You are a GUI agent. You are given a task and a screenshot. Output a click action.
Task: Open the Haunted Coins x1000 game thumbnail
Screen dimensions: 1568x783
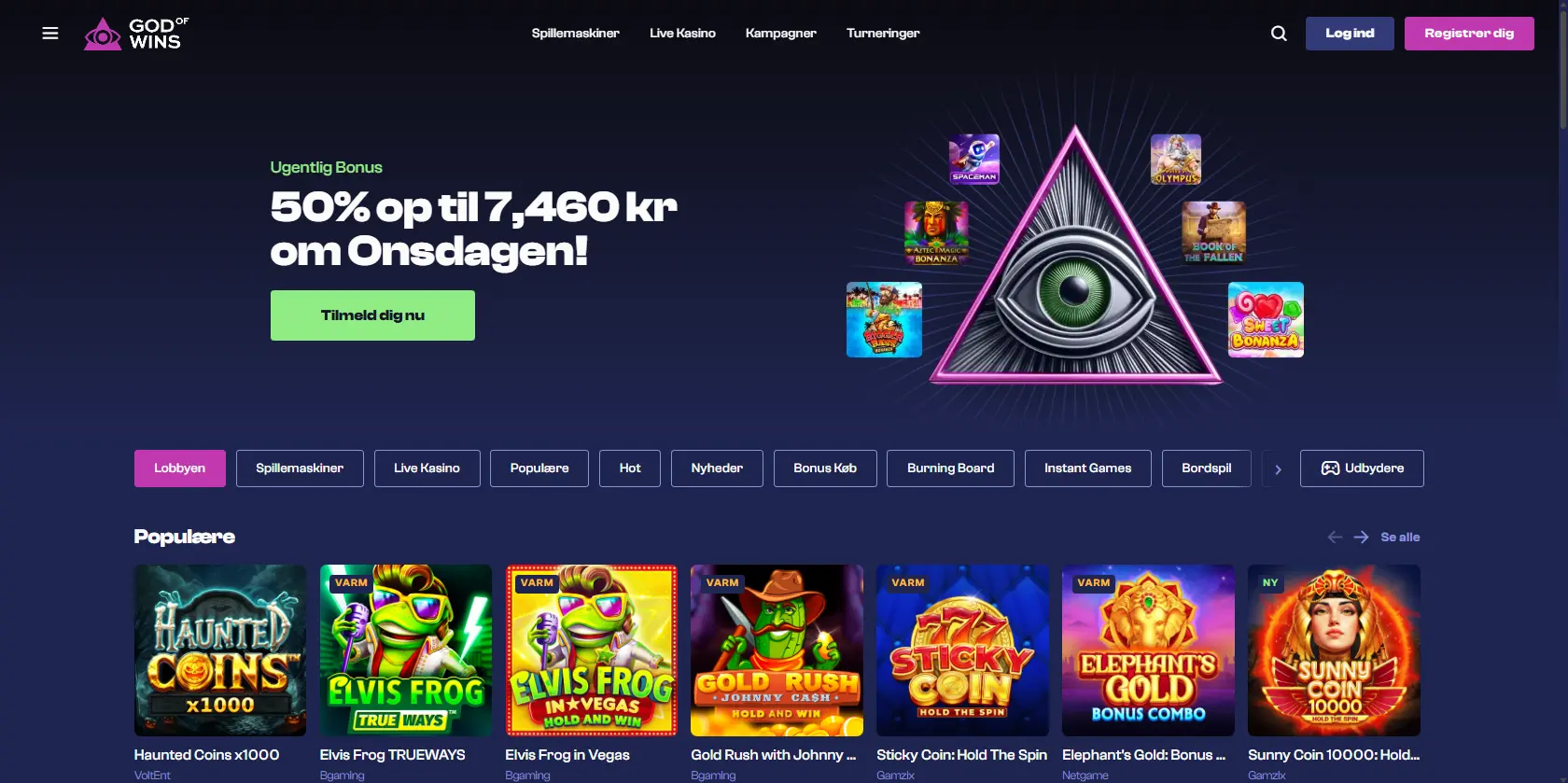(x=220, y=650)
